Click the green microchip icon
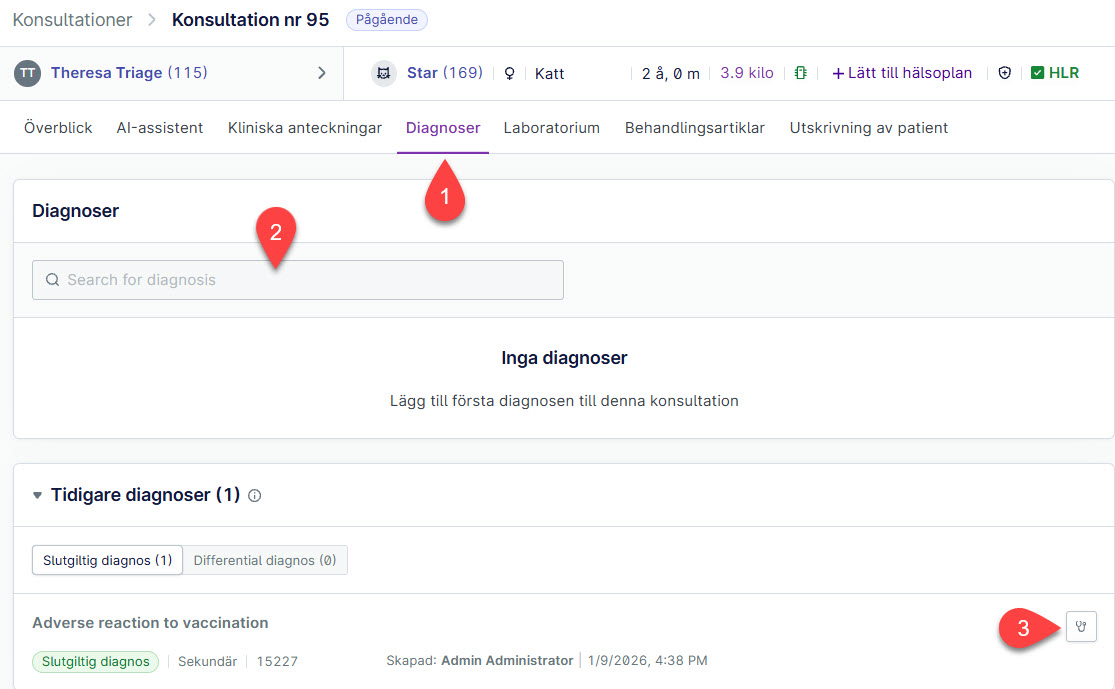The width and height of the screenshot is (1115, 689). point(801,73)
